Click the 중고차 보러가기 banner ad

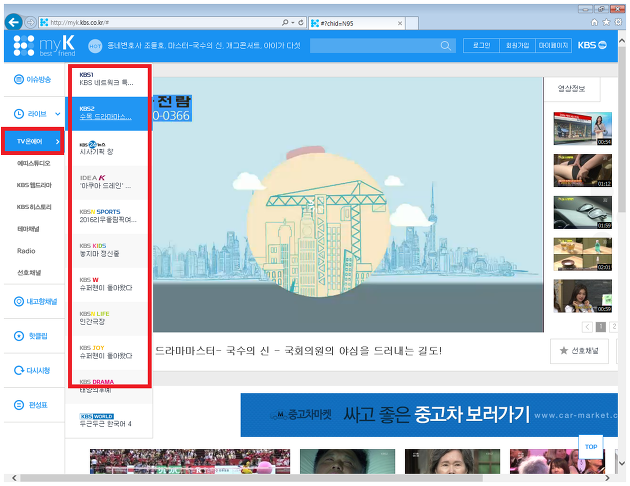coord(429,415)
